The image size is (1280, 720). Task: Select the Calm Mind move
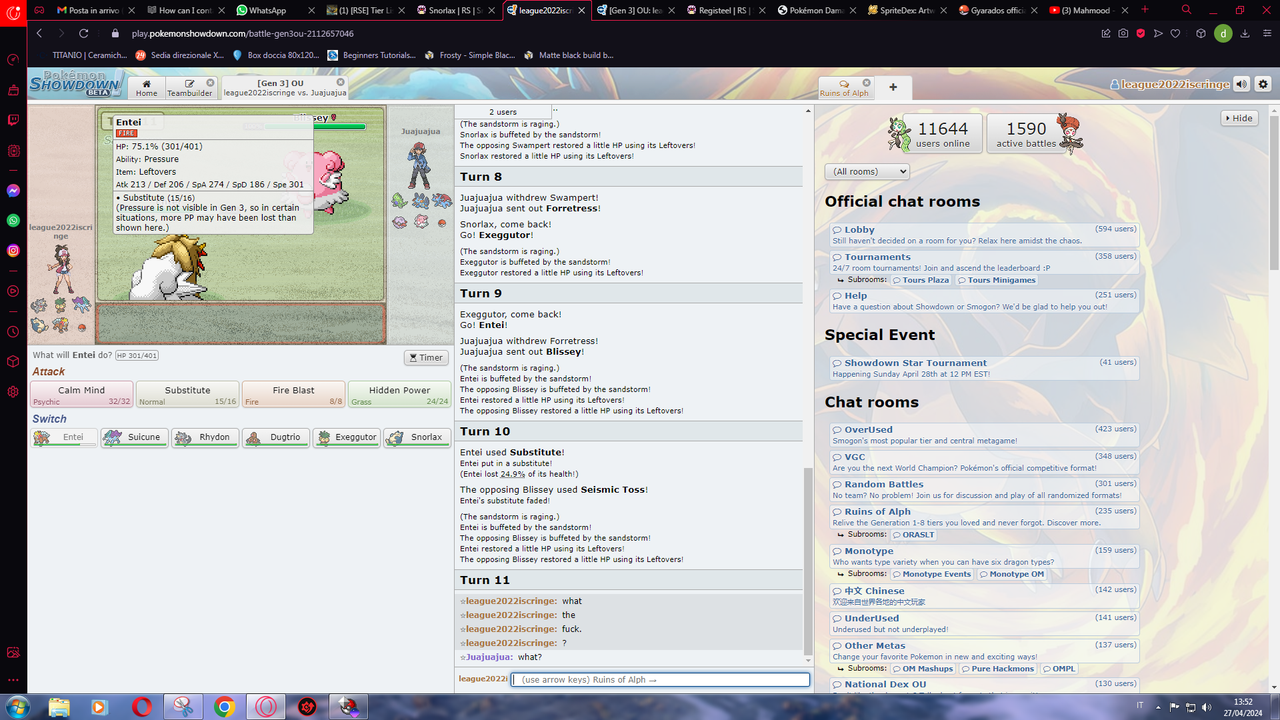[x=82, y=394]
